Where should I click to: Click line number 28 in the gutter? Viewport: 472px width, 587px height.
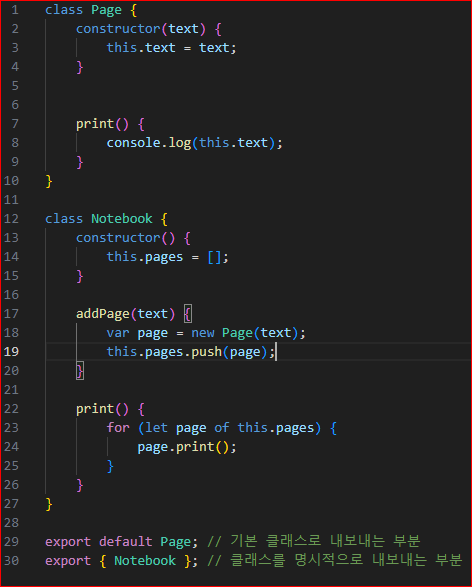click(x=11, y=523)
